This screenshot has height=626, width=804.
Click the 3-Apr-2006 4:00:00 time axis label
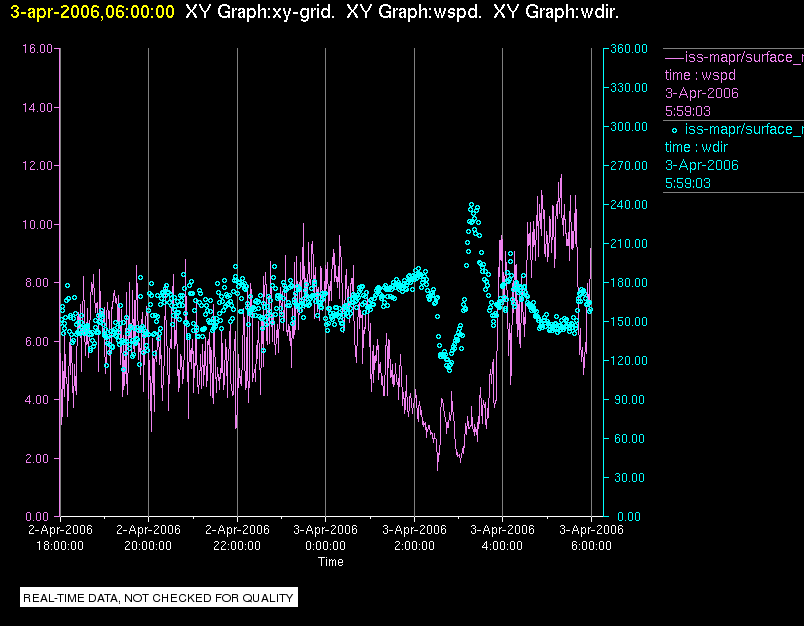(502, 538)
